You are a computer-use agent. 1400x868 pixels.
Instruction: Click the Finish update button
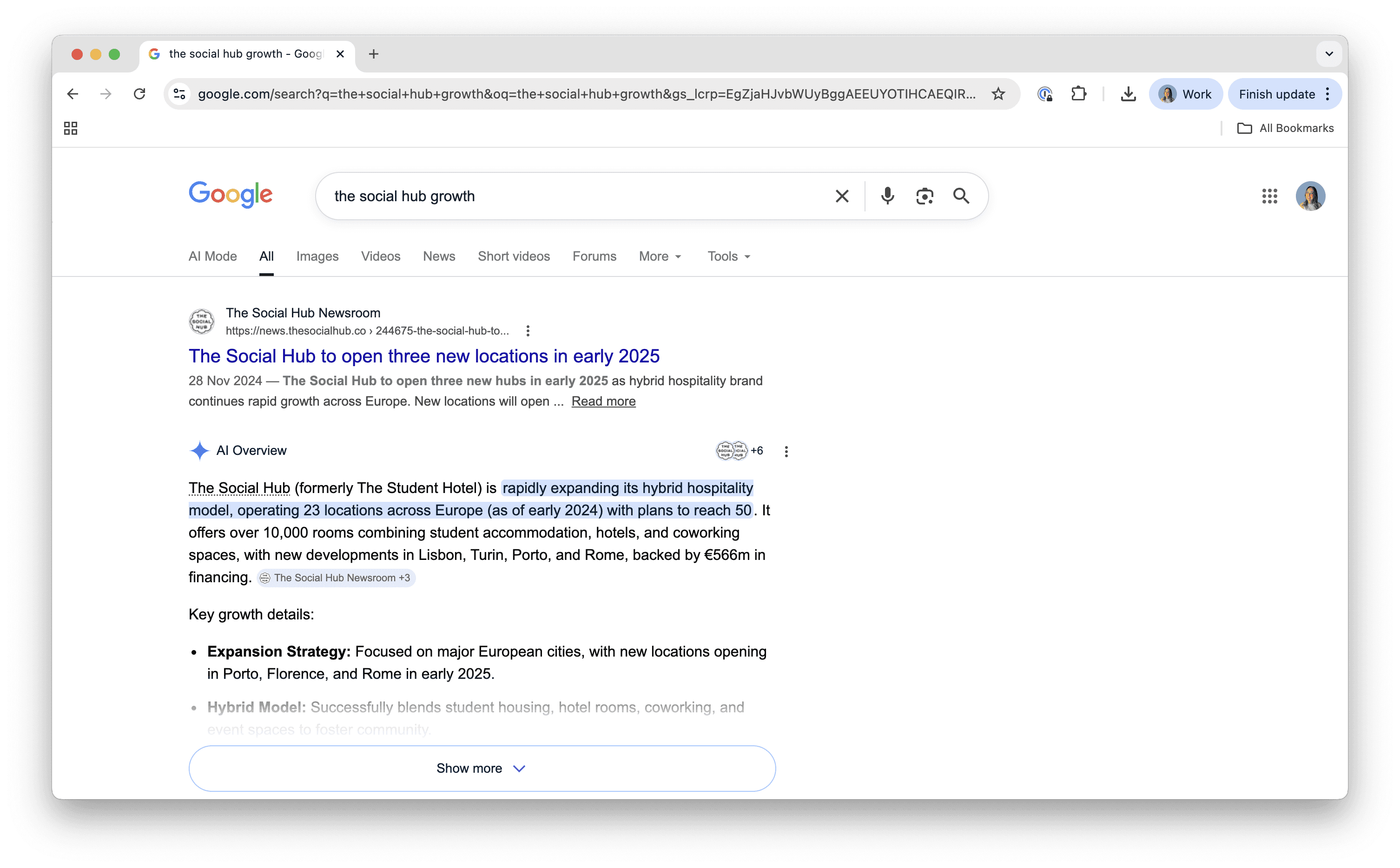(1276, 94)
